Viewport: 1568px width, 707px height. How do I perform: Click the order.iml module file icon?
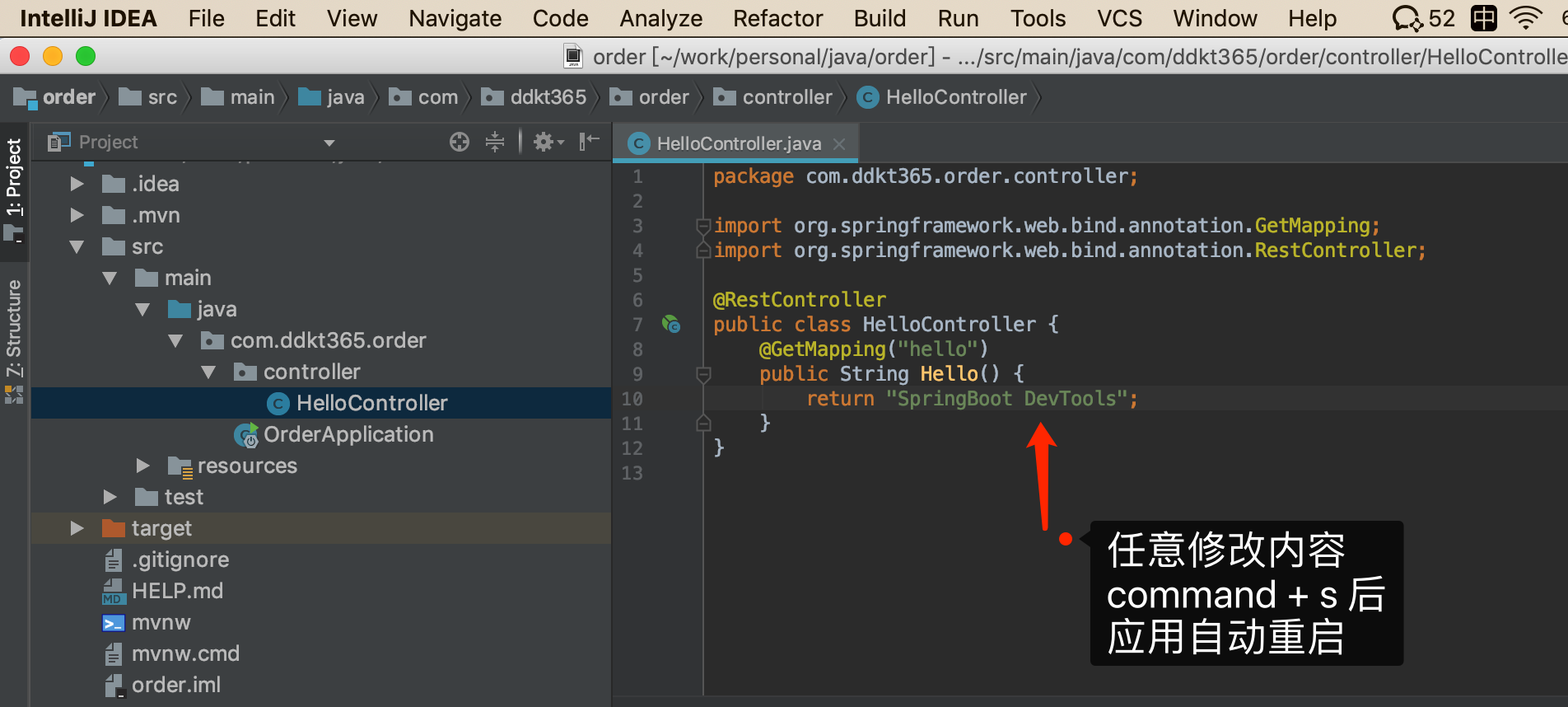(114, 686)
